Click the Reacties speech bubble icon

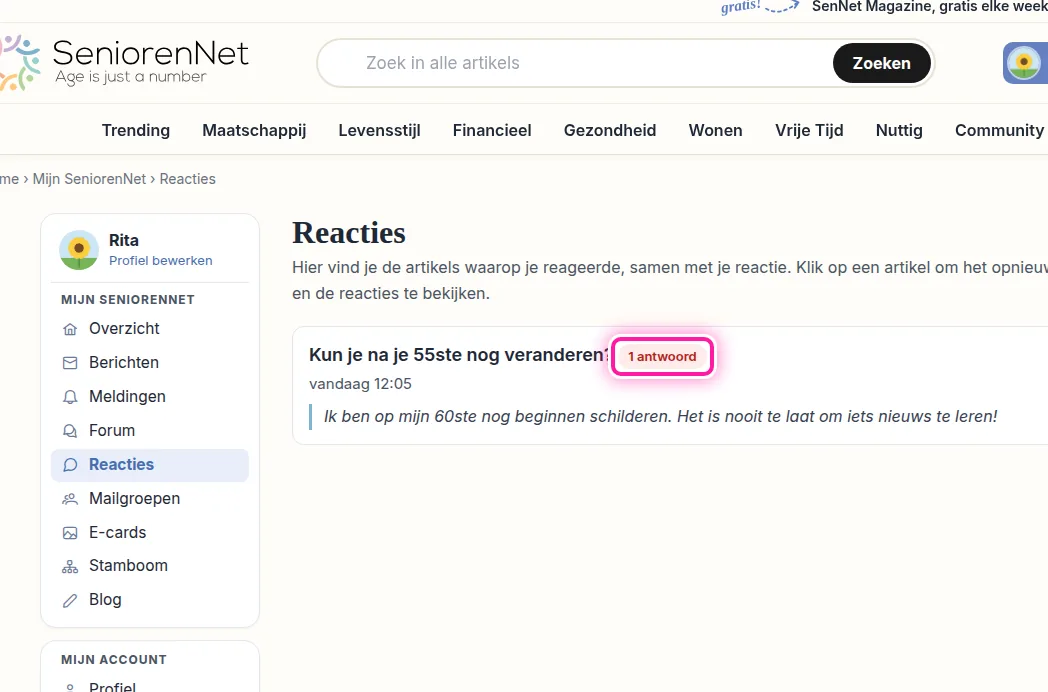pos(70,465)
